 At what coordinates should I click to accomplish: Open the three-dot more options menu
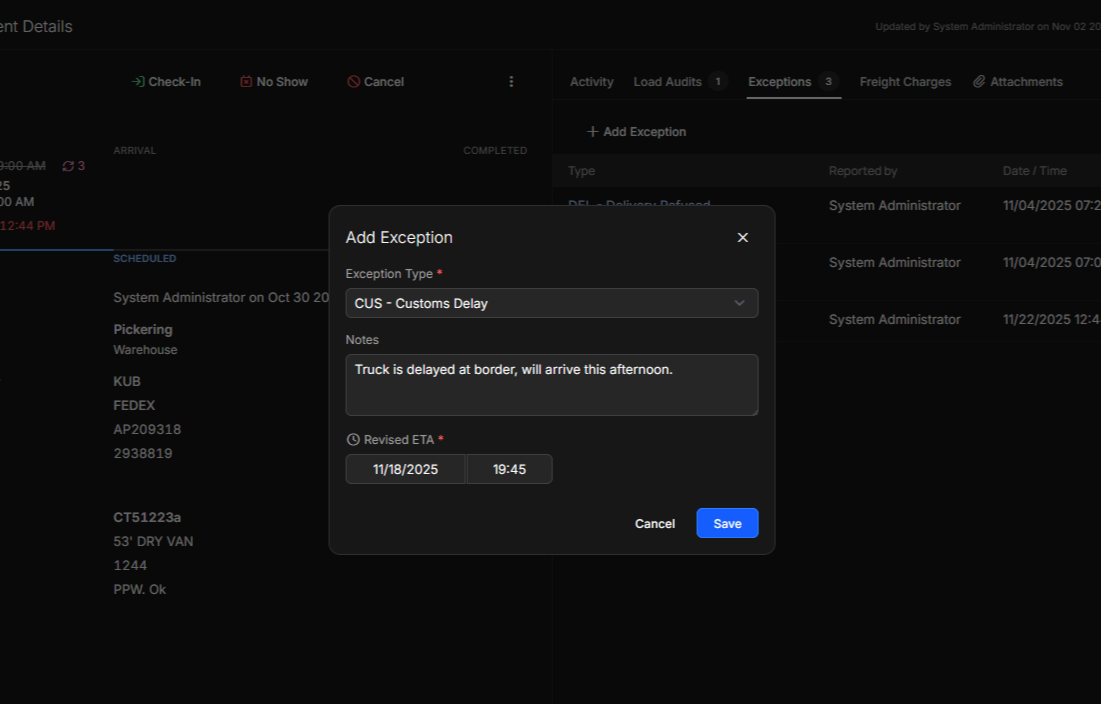coord(511,82)
